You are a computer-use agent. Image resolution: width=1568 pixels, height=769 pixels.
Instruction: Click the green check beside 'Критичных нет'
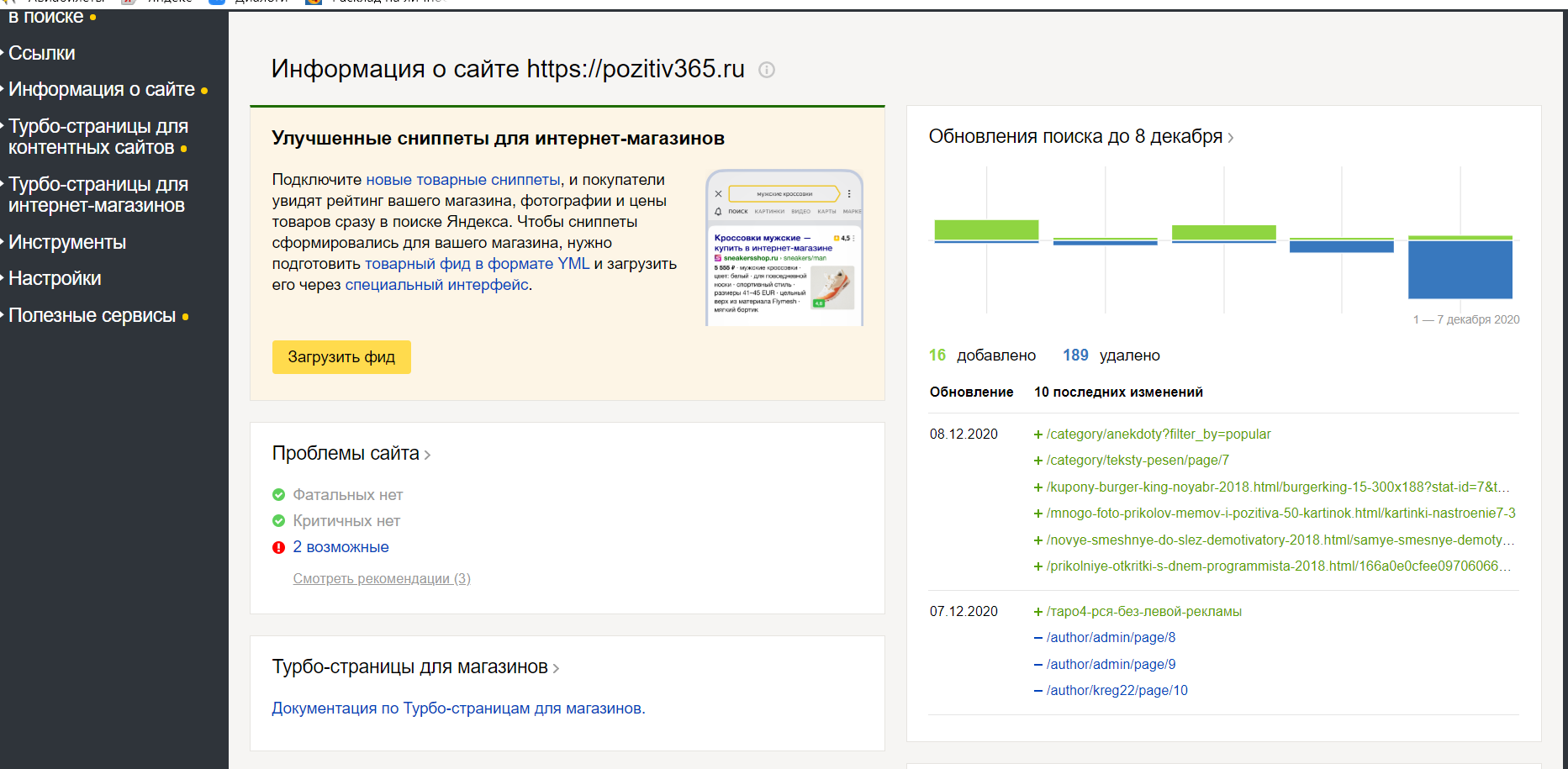(279, 521)
